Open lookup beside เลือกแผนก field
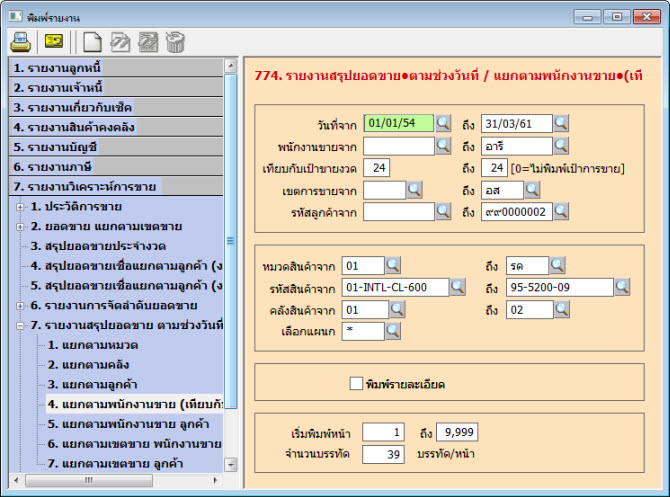Image resolution: width=670 pixels, height=497 pixels. pos(393,331)
